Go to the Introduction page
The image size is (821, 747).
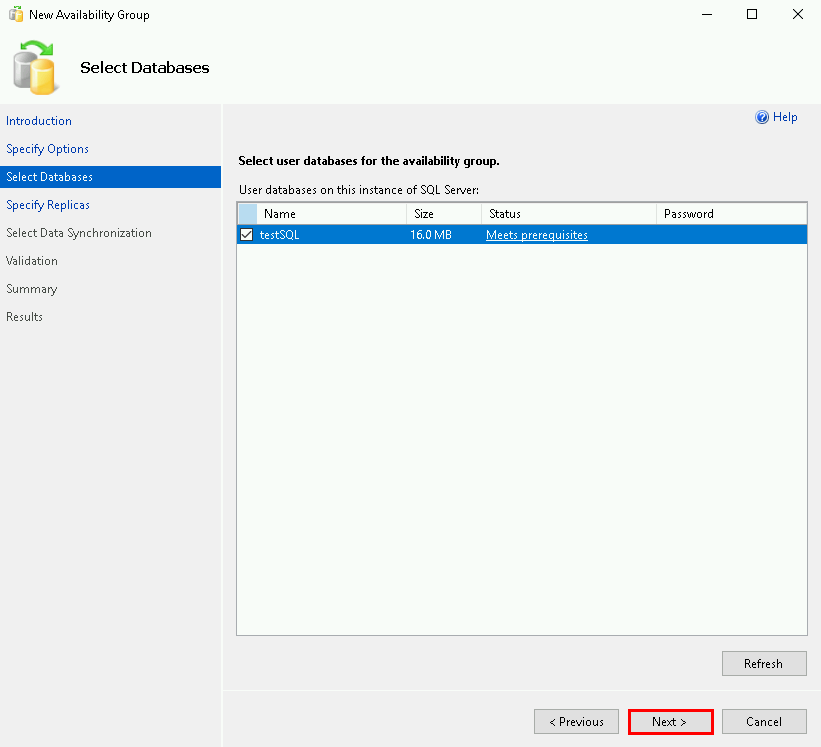39,121
